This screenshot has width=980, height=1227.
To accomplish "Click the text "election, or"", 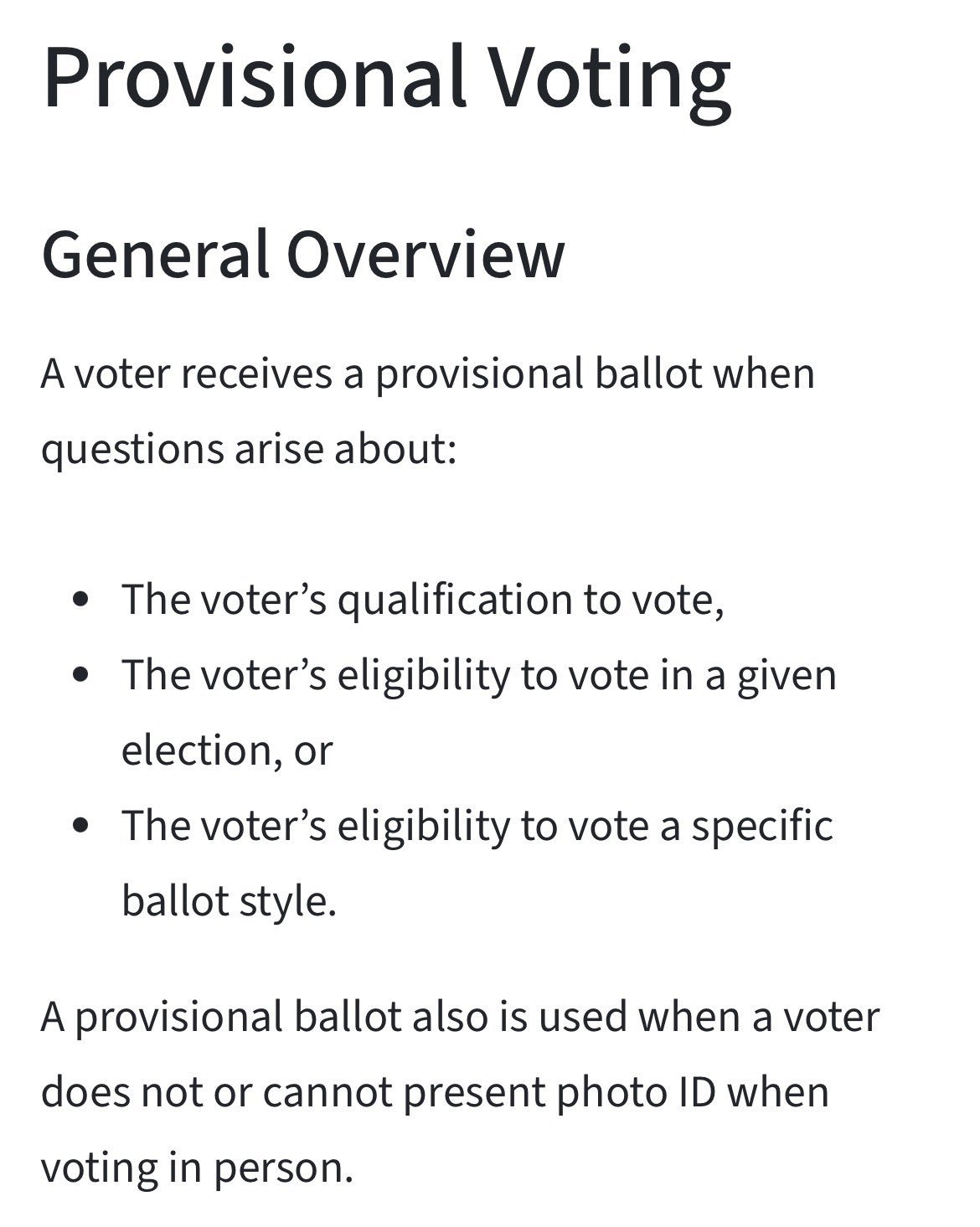I will 227,750.
